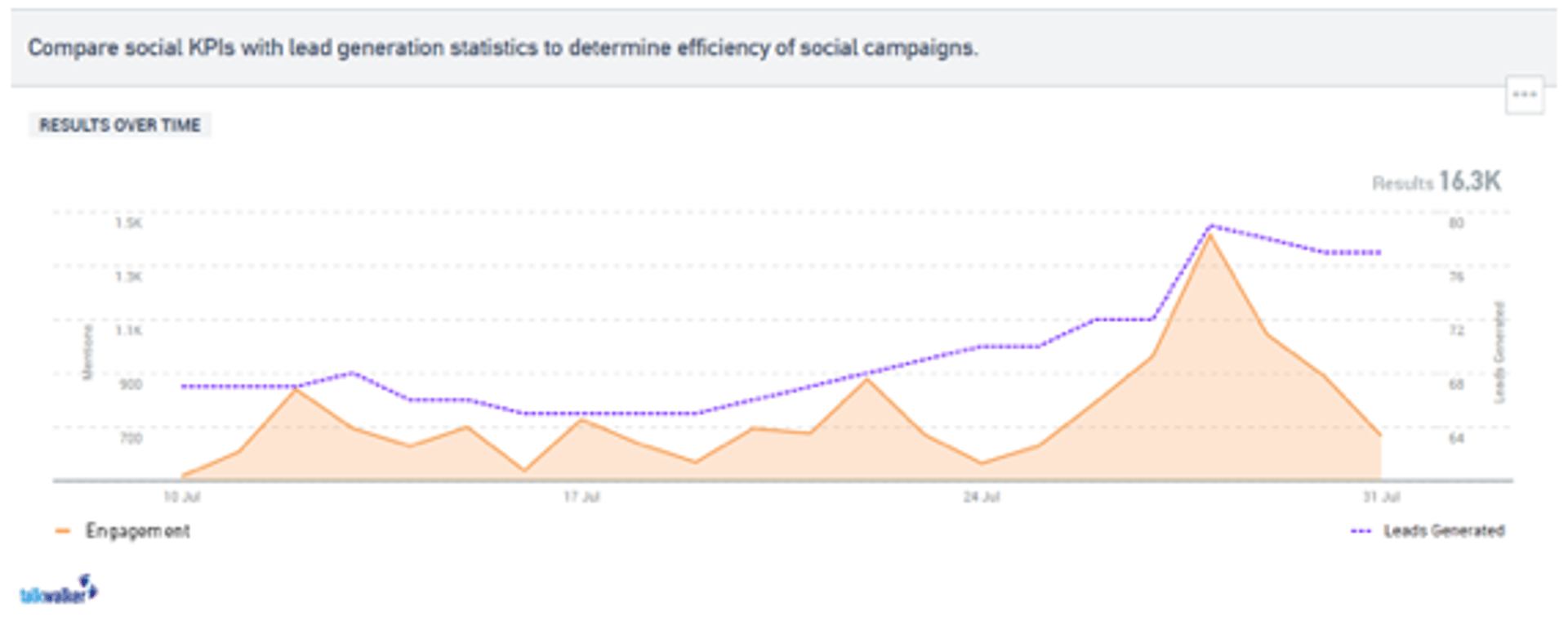Image resolution: width=1568 pixels, height=626 pixels.
Task: Click the 80 right axis label
Action: point(1456,223)
